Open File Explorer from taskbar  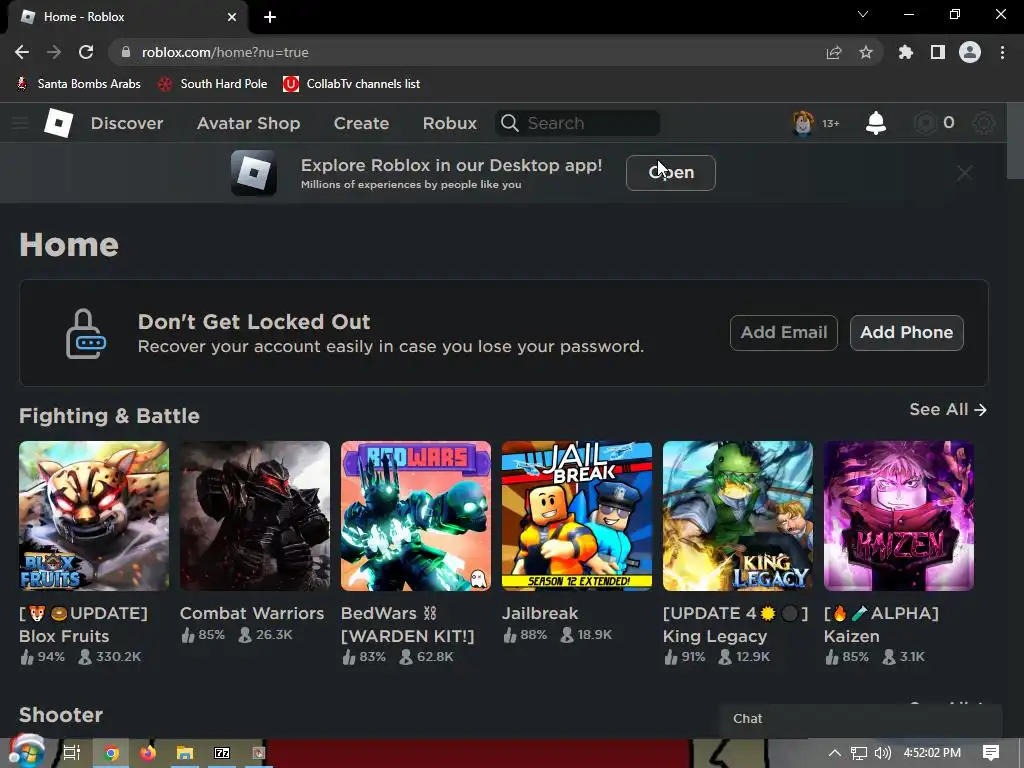coord(185,753)
